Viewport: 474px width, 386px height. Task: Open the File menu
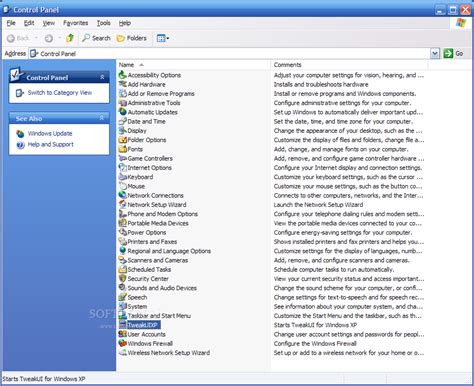click(x=11, y=23)
